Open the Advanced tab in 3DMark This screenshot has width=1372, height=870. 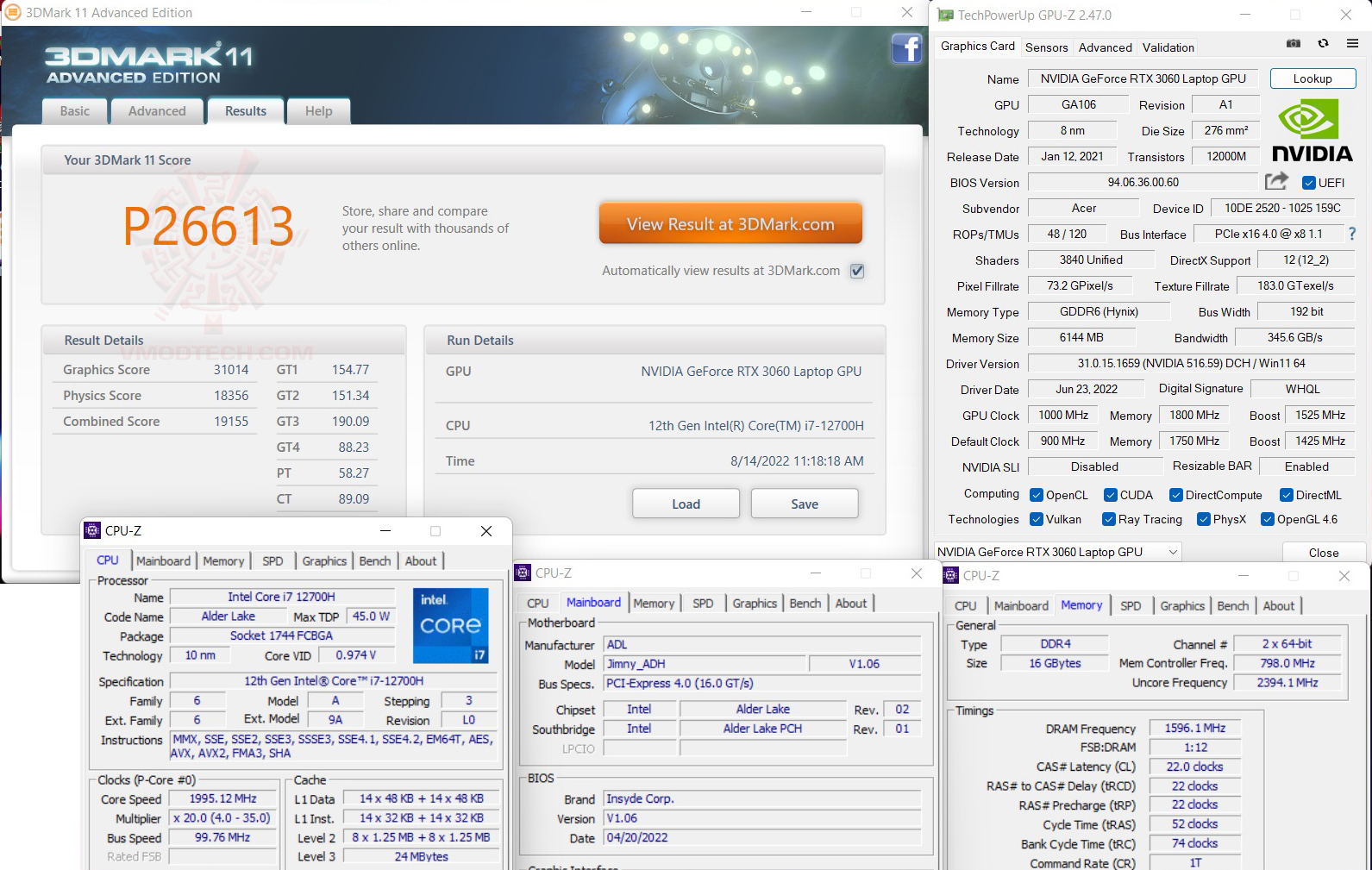point(157,111)
